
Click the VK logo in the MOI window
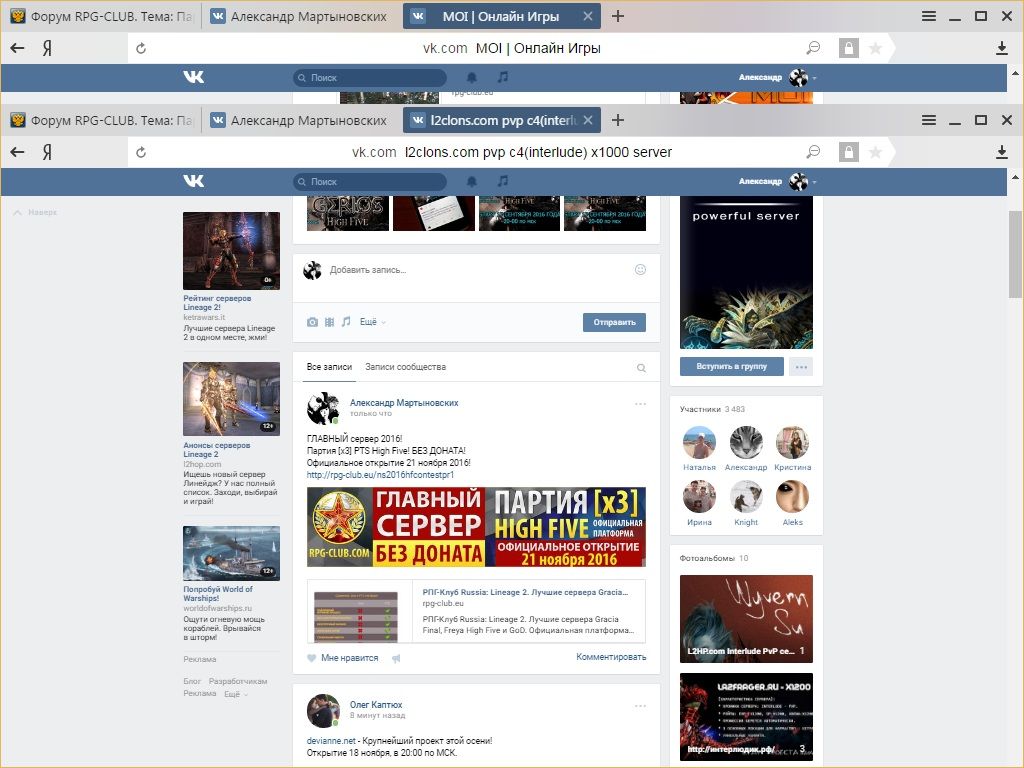coord(193,76)
